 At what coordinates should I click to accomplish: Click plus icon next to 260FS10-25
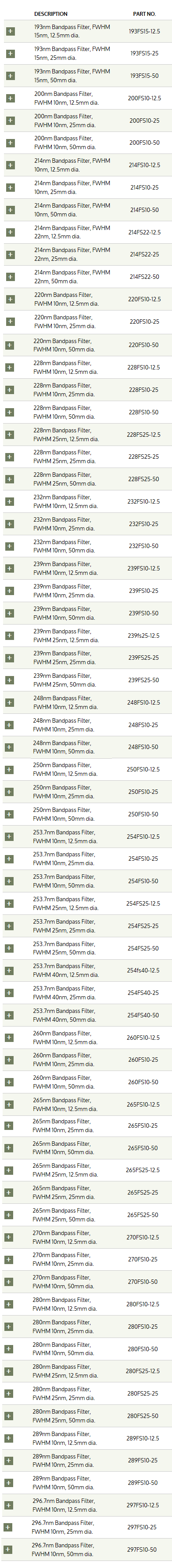click(x=9, y=1060)
